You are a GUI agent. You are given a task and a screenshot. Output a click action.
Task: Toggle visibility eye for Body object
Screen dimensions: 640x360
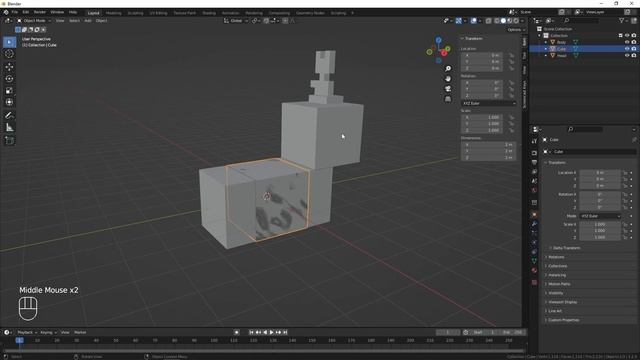pos(627,42)
